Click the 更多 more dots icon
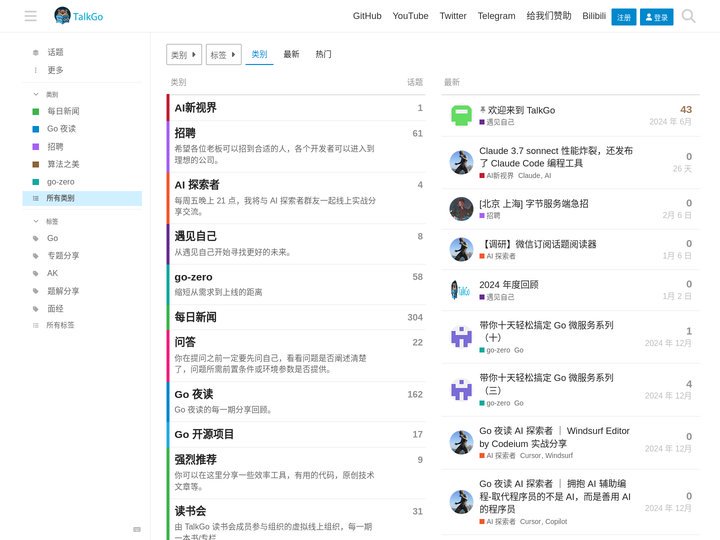Viewport: 720px width, 540px height. click(35, 70)
